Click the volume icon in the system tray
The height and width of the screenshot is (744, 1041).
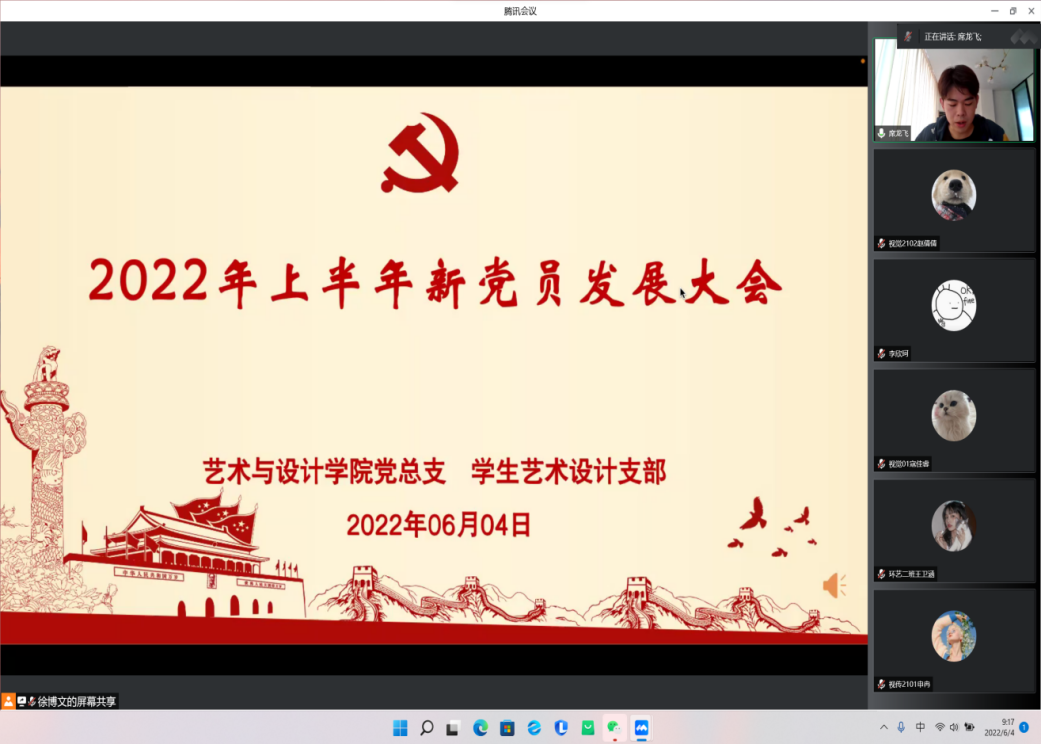coord(954,728)
